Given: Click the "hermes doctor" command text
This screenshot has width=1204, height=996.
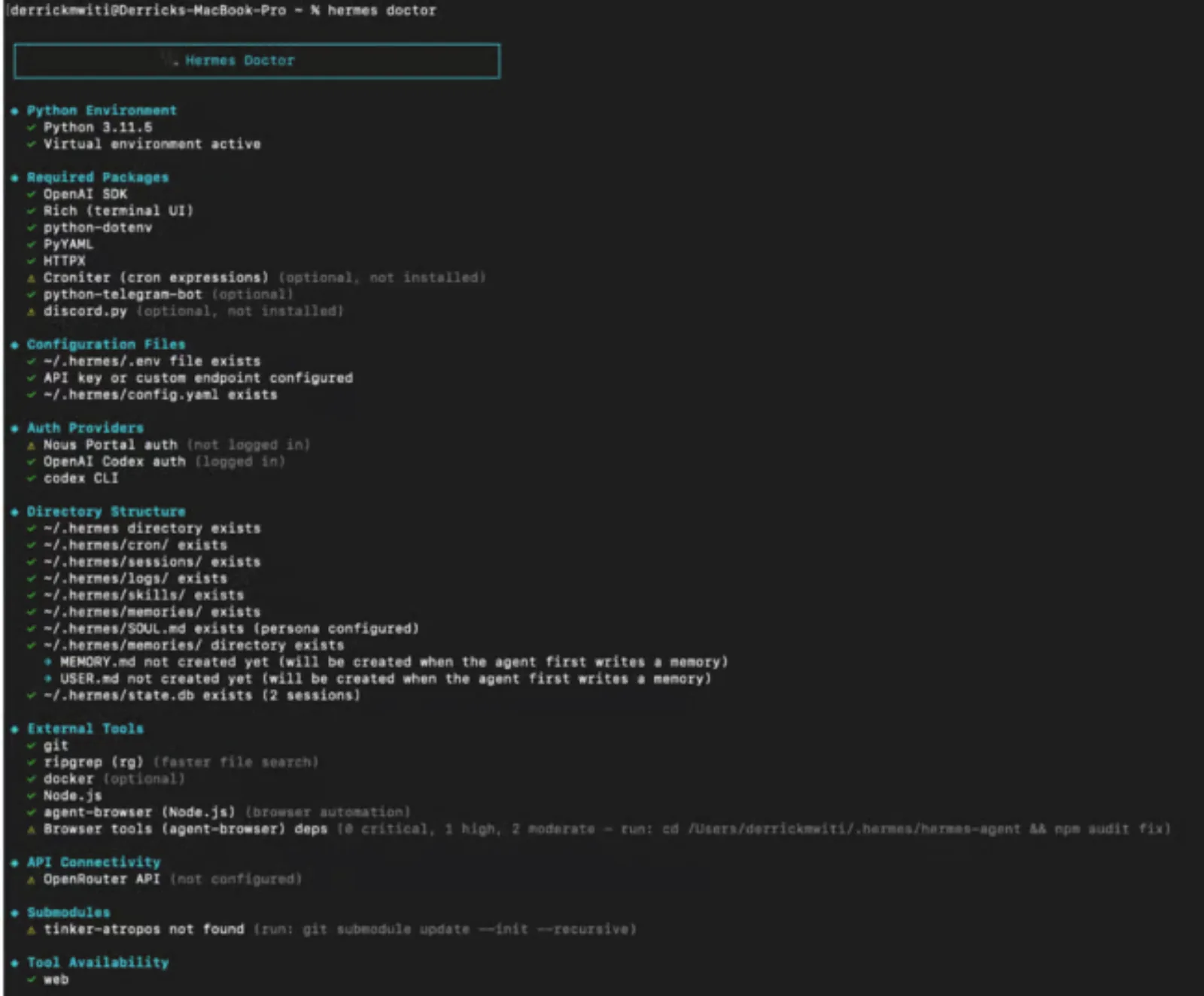Looking at the screenshot, I should point(382,11).
